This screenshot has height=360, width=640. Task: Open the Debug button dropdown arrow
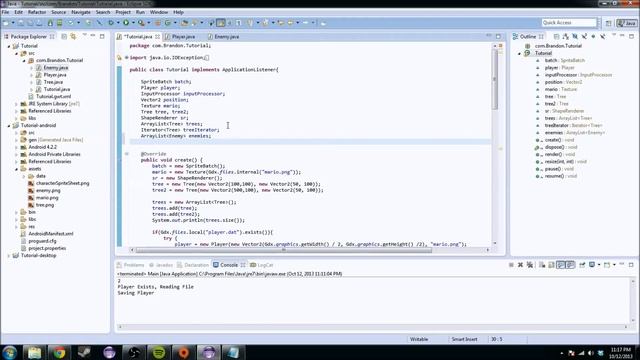pos(118,23)
